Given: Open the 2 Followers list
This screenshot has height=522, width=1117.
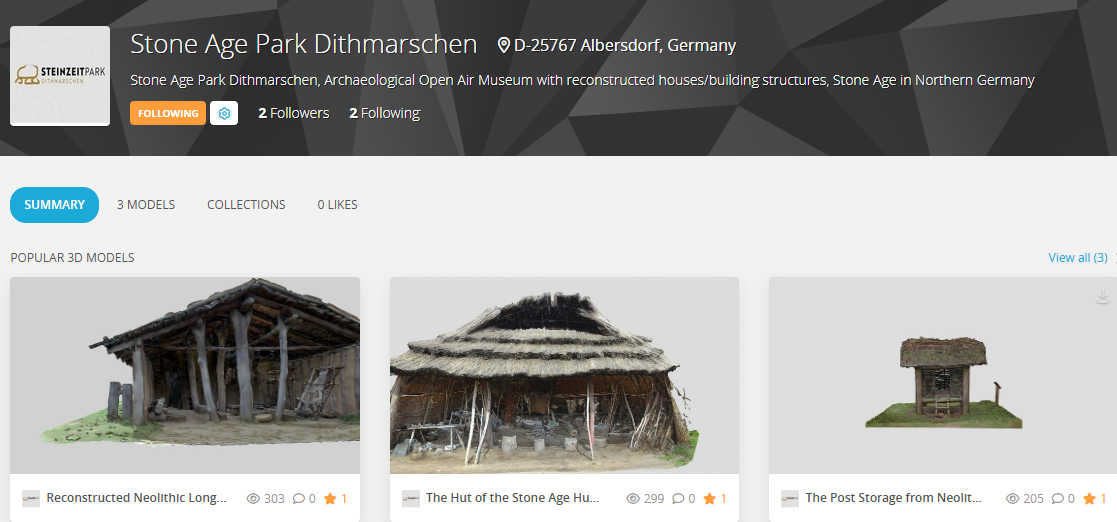Looking at the screenshot, I should click(293, 113).
